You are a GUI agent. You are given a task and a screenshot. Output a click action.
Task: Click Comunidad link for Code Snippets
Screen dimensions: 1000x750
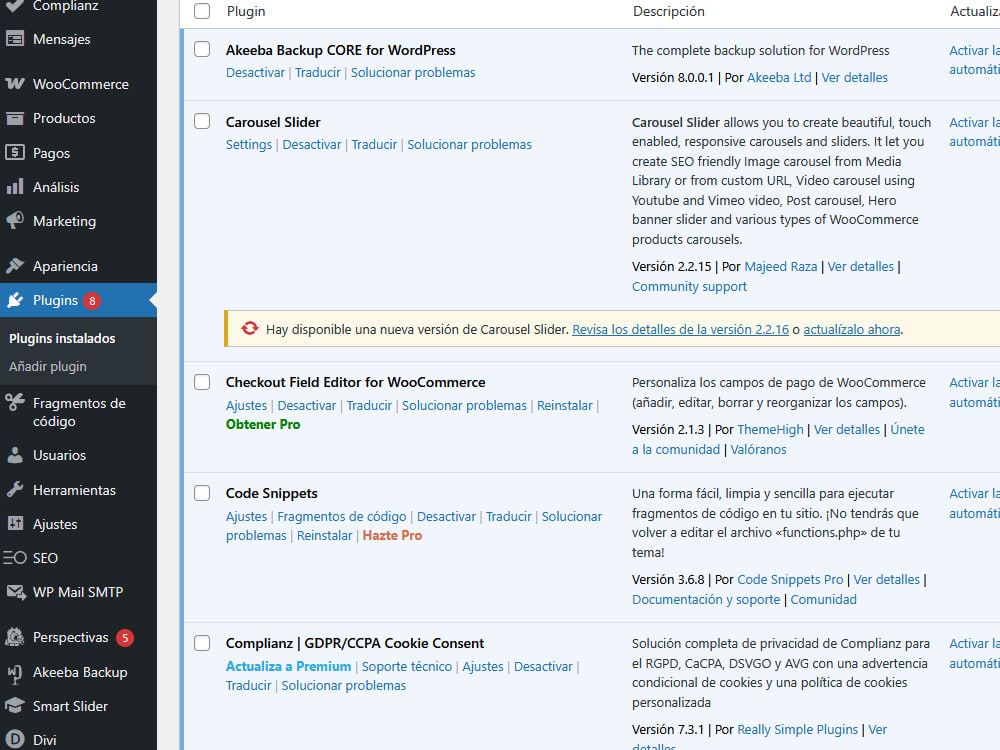[x=823, y=600]
